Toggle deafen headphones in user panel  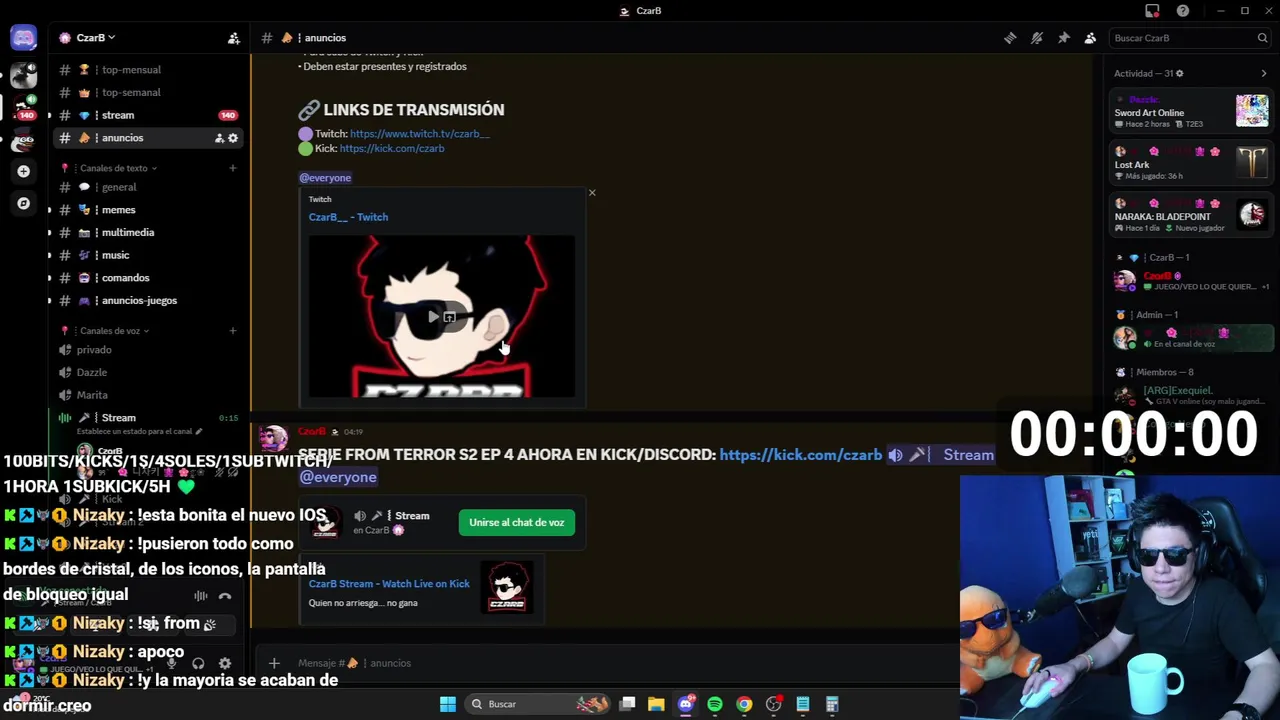coord(198,663)
